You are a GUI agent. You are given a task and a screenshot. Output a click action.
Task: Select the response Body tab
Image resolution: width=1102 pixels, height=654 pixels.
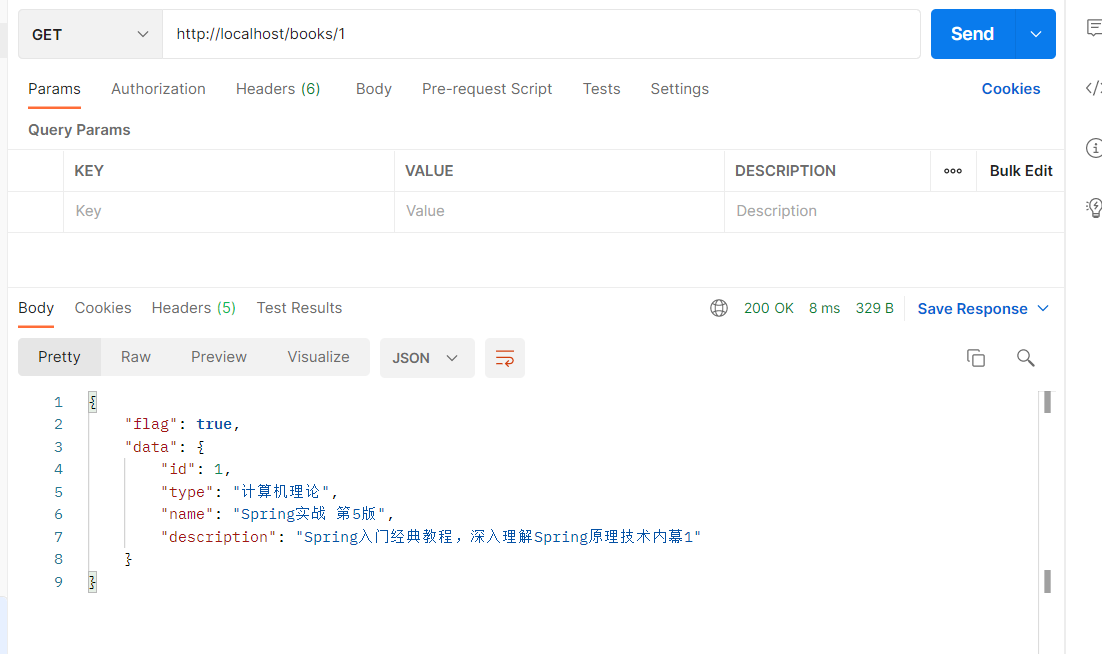tap(36, 308)
